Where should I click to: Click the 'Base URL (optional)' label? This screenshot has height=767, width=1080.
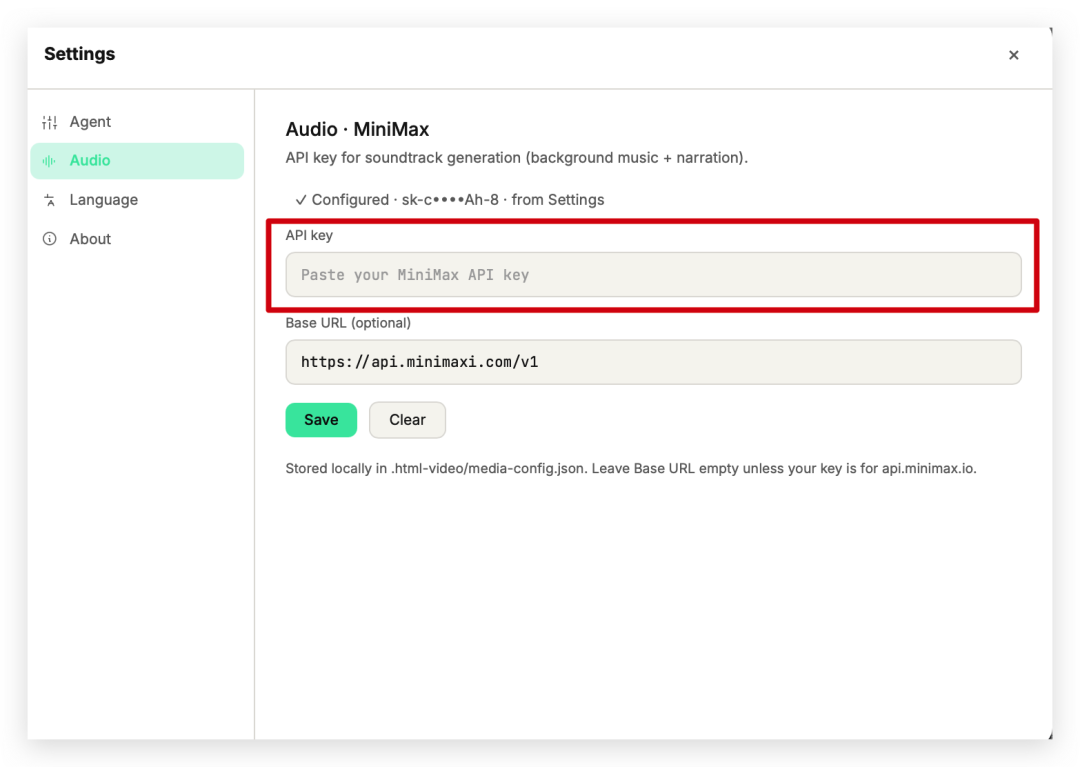click(x=348, y=323)
